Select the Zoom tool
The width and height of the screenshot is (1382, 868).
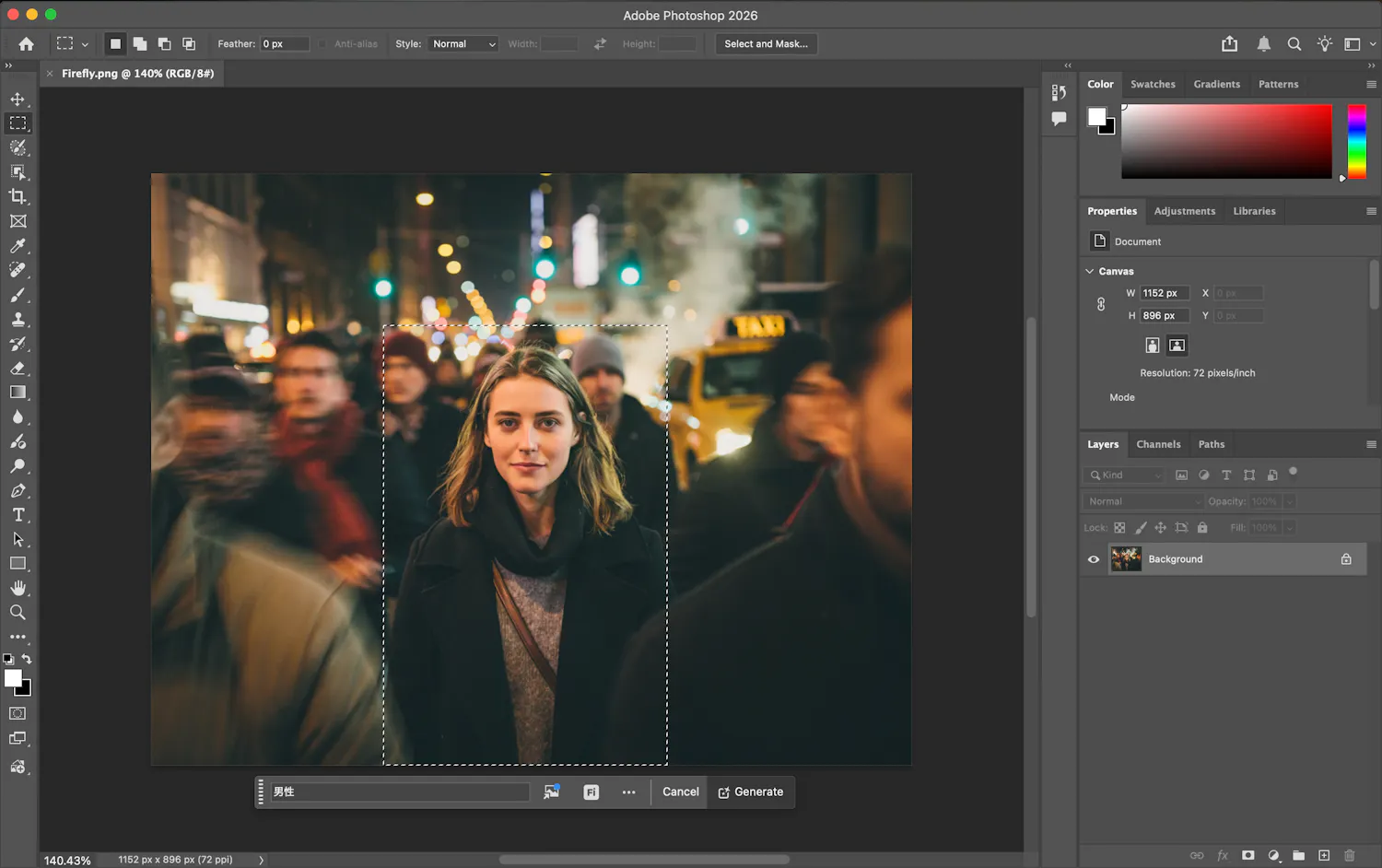18,613
